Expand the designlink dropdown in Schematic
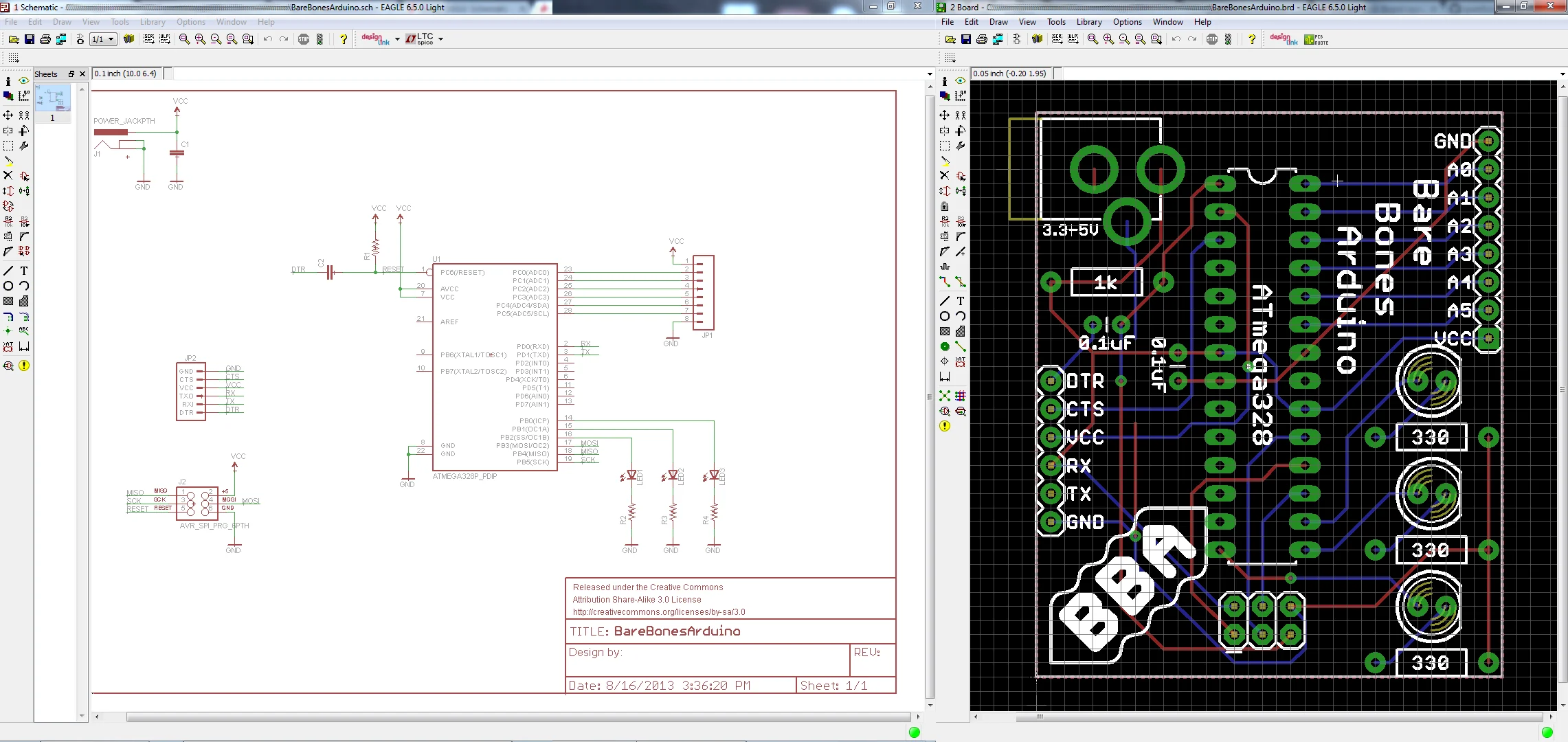 pos(397,39)
